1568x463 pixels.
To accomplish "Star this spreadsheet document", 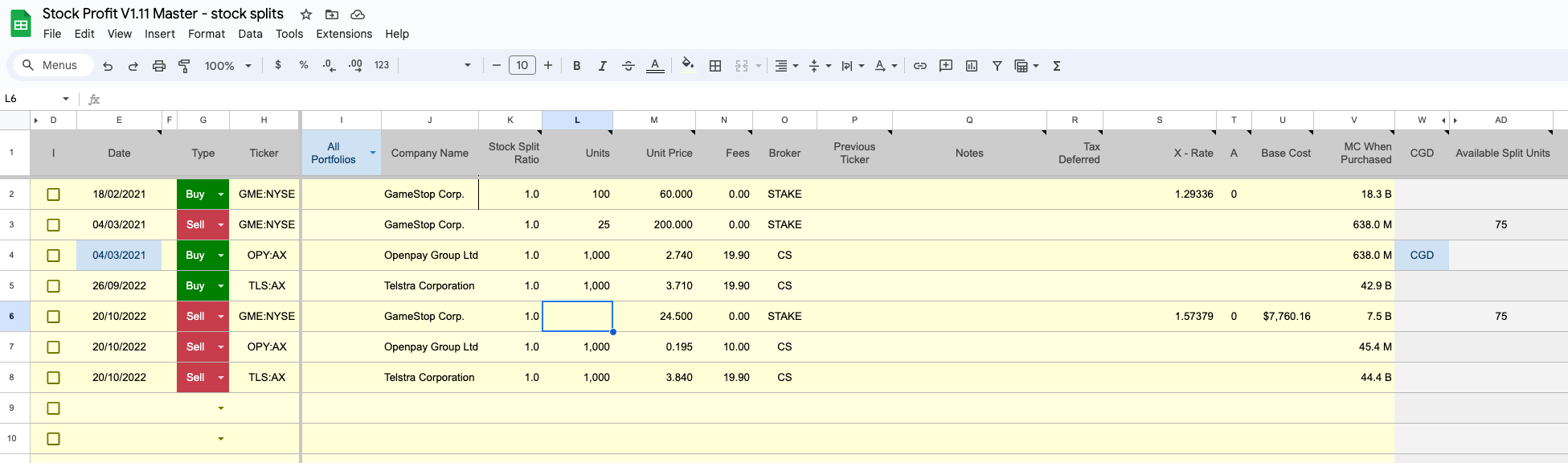I will [306, 14].
